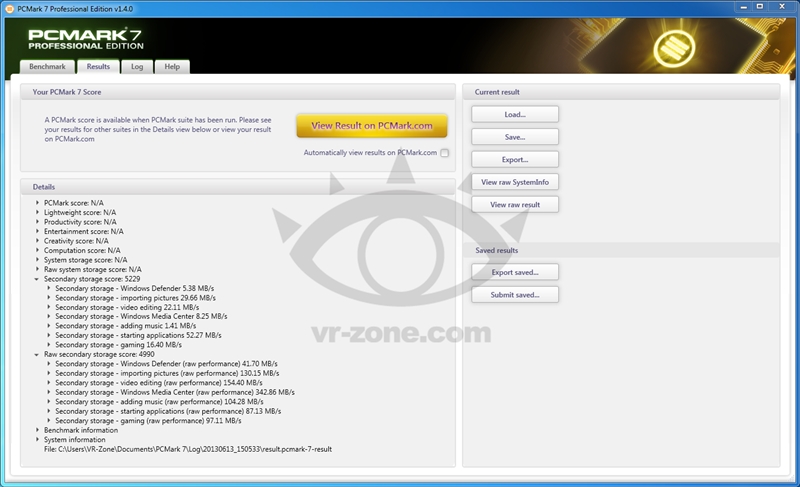
Task: Open the Help tab
Action: 172,67
